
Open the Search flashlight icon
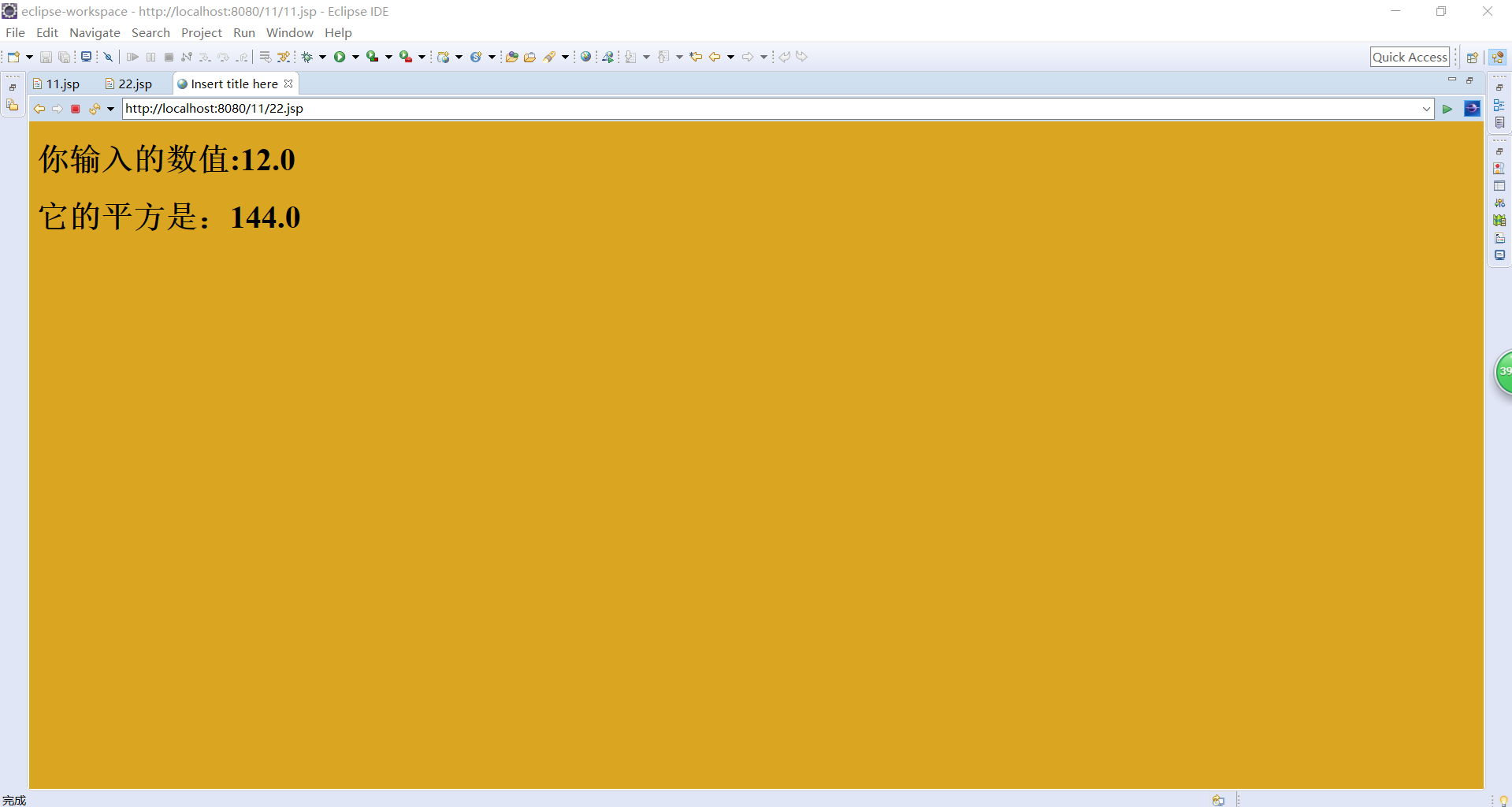[552, 56]
